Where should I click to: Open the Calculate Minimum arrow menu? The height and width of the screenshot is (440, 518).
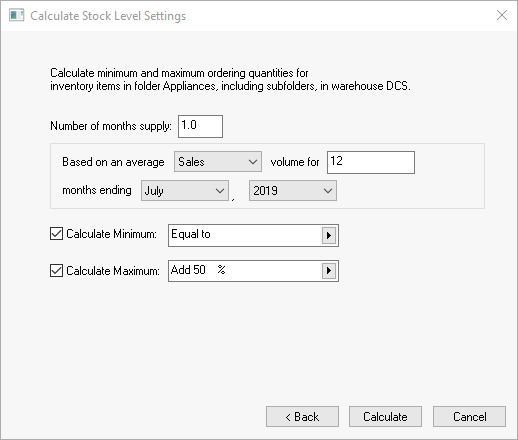(x=329, y=235)
